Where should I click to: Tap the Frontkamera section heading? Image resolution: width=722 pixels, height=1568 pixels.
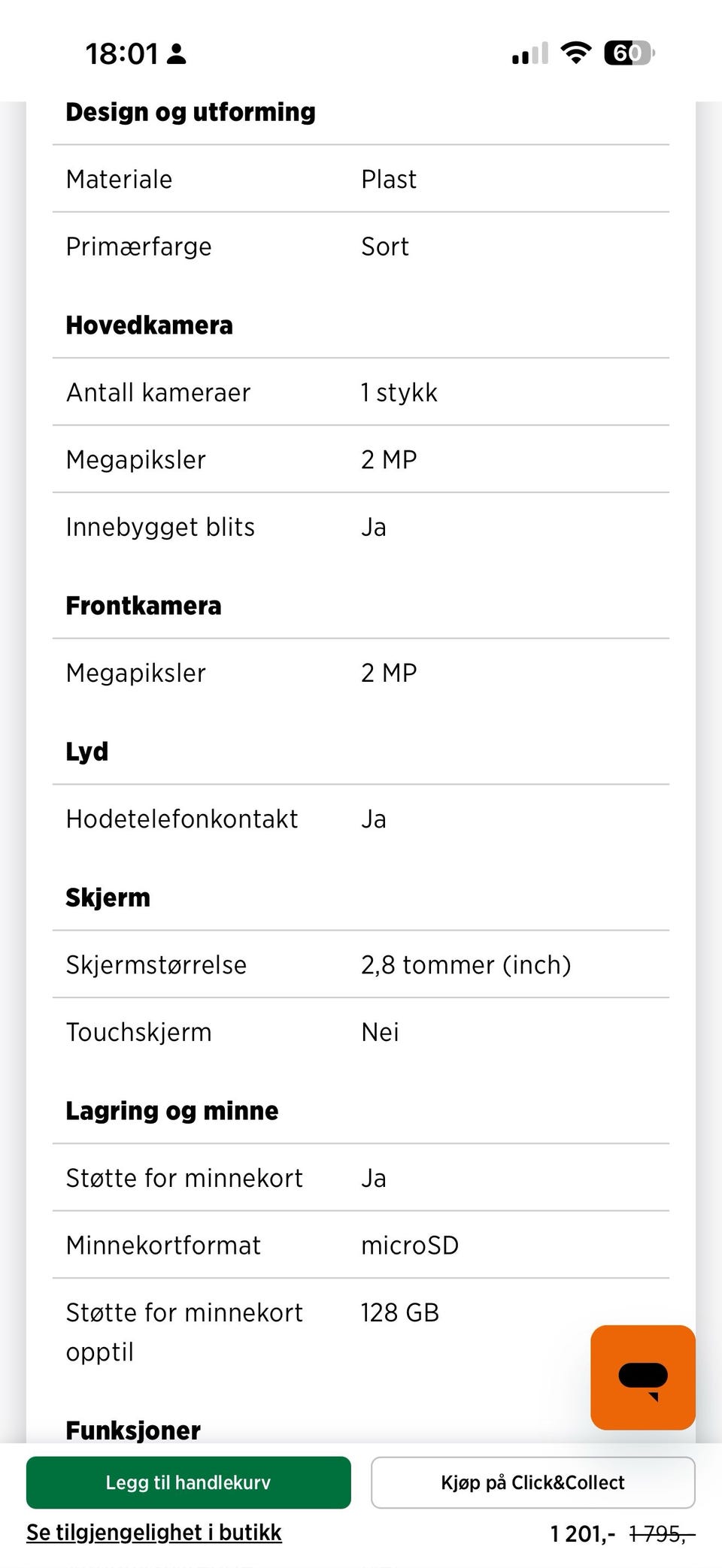(x=144, y=606)
